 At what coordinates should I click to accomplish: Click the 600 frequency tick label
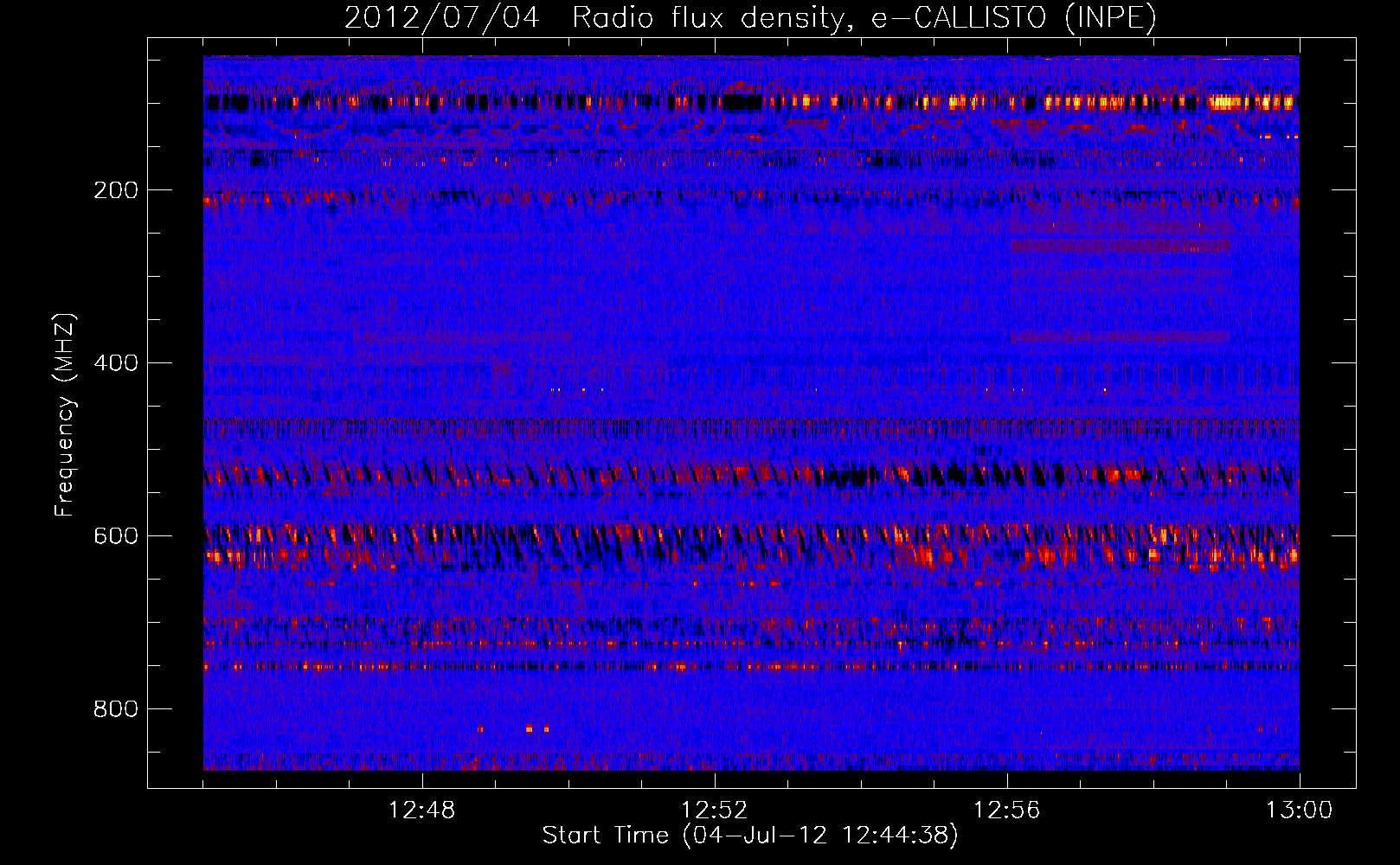(x=116, y=536)
